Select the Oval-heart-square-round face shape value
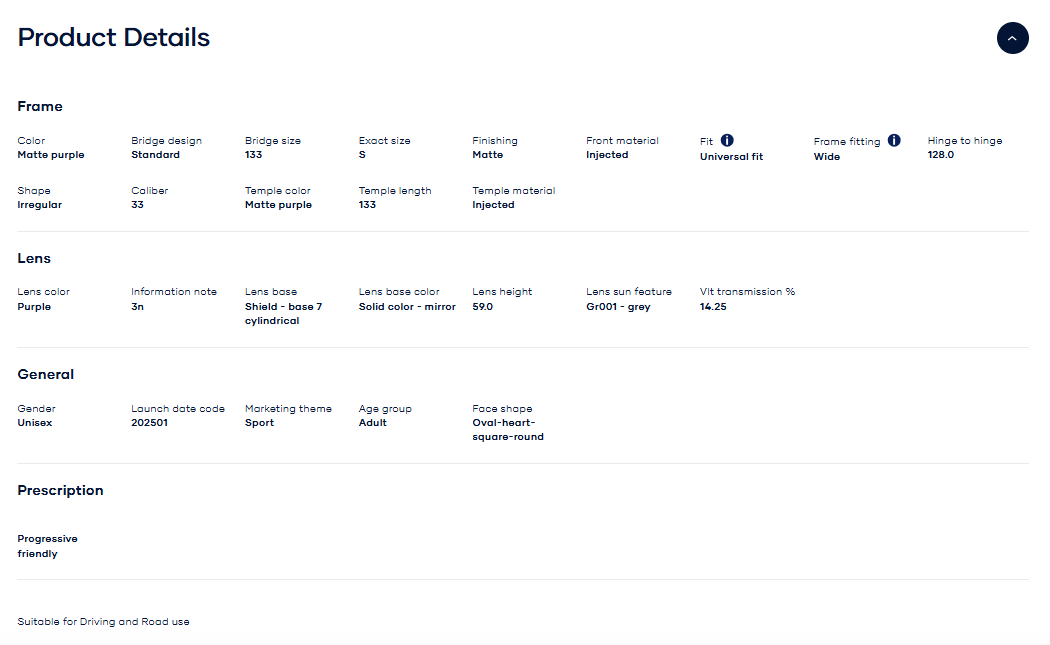 click(507, 430)
